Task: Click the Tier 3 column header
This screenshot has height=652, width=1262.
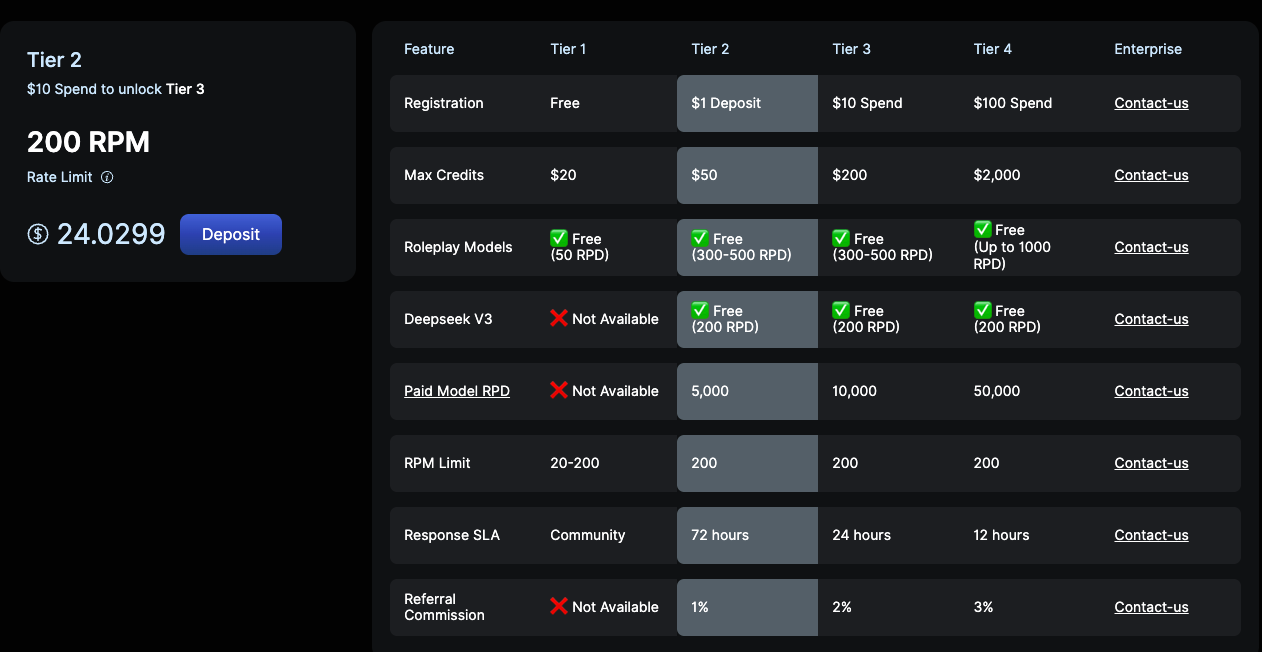Action: coord(851,49)
